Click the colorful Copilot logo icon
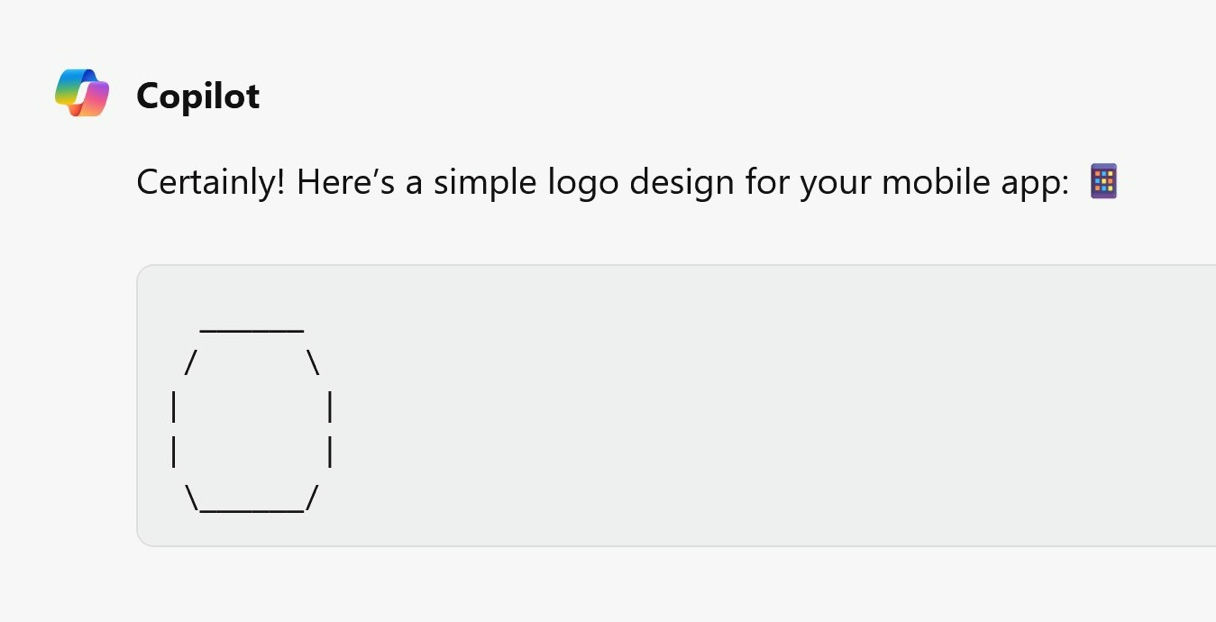 click(82, 93)
